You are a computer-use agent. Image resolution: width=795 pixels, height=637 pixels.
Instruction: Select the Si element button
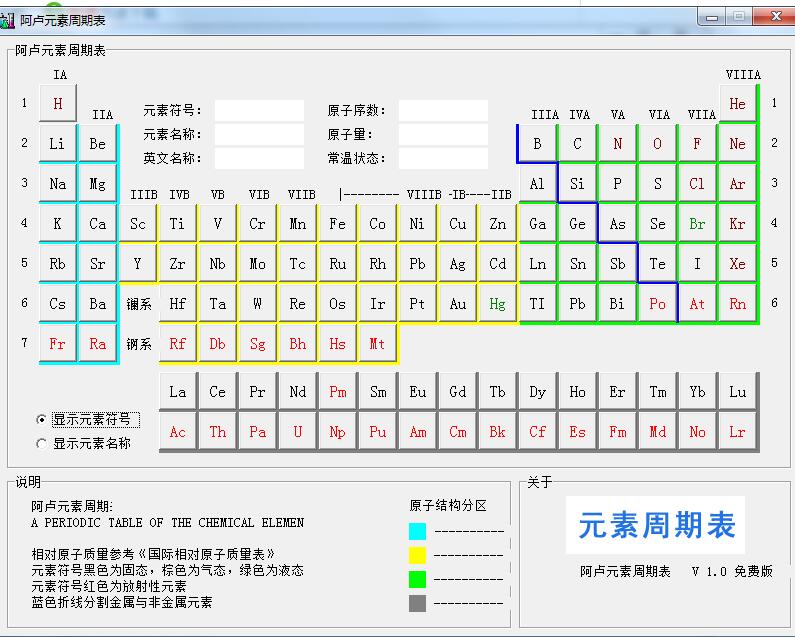577,184
